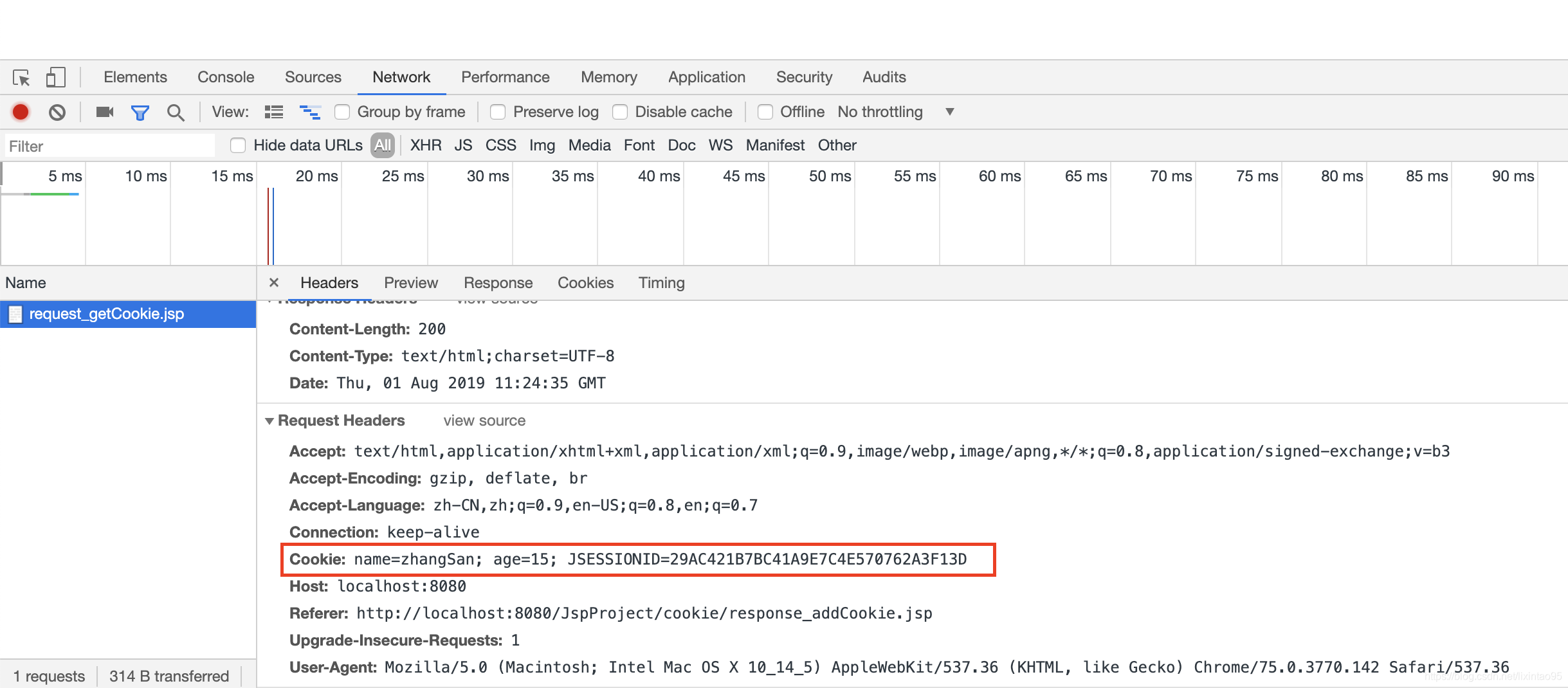The height and width of the screenshot is (688, 1568).
Task: Close the request details pane
Action: coord(274,282)
